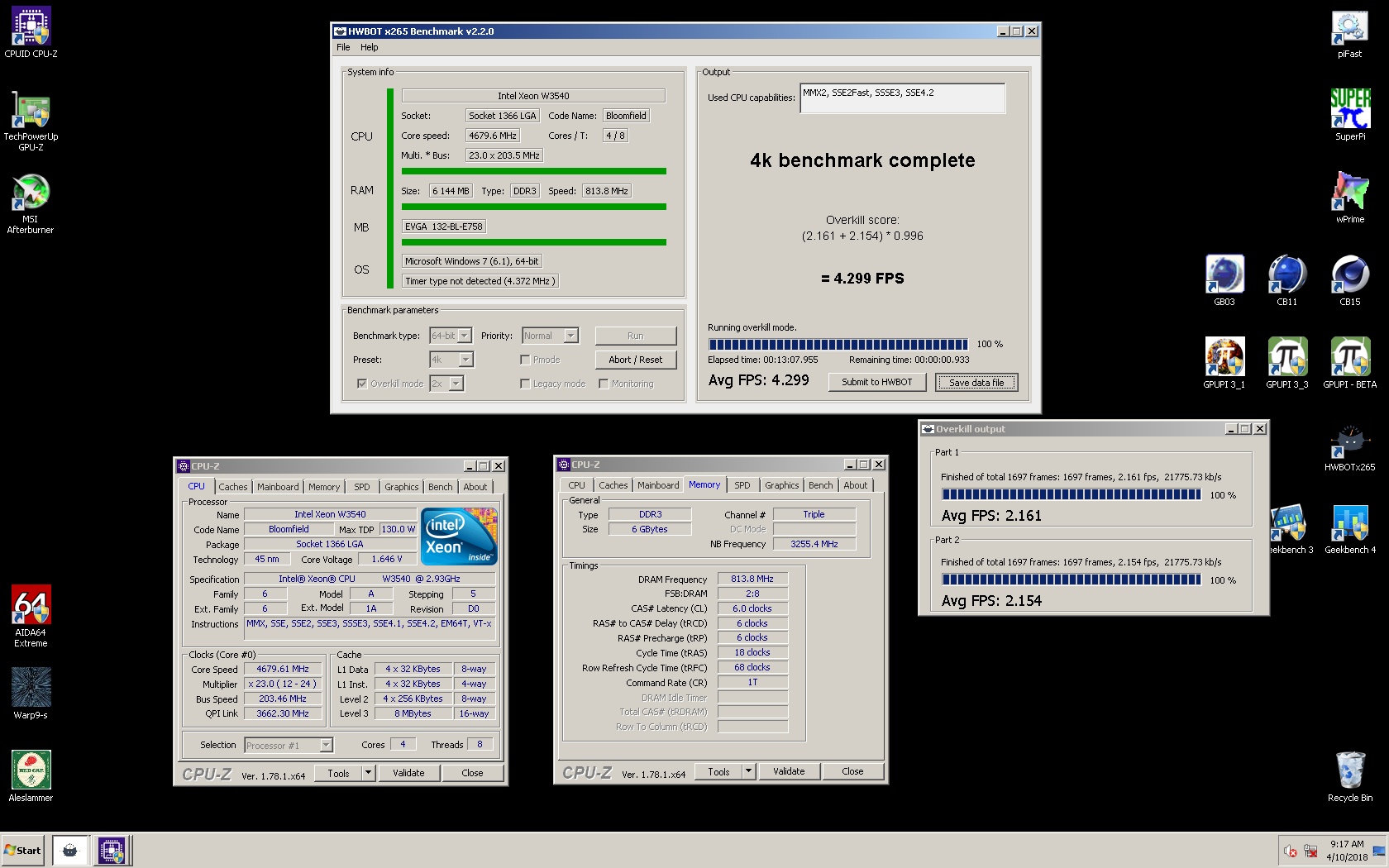The image size is (1389, 868).
Task: Expand the Tools arrow in Memory CPU-Z window
Action: point(749,771)
